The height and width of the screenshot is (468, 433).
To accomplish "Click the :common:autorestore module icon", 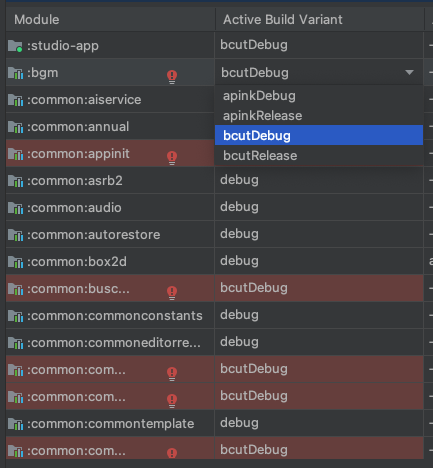I will coord(15,235).
